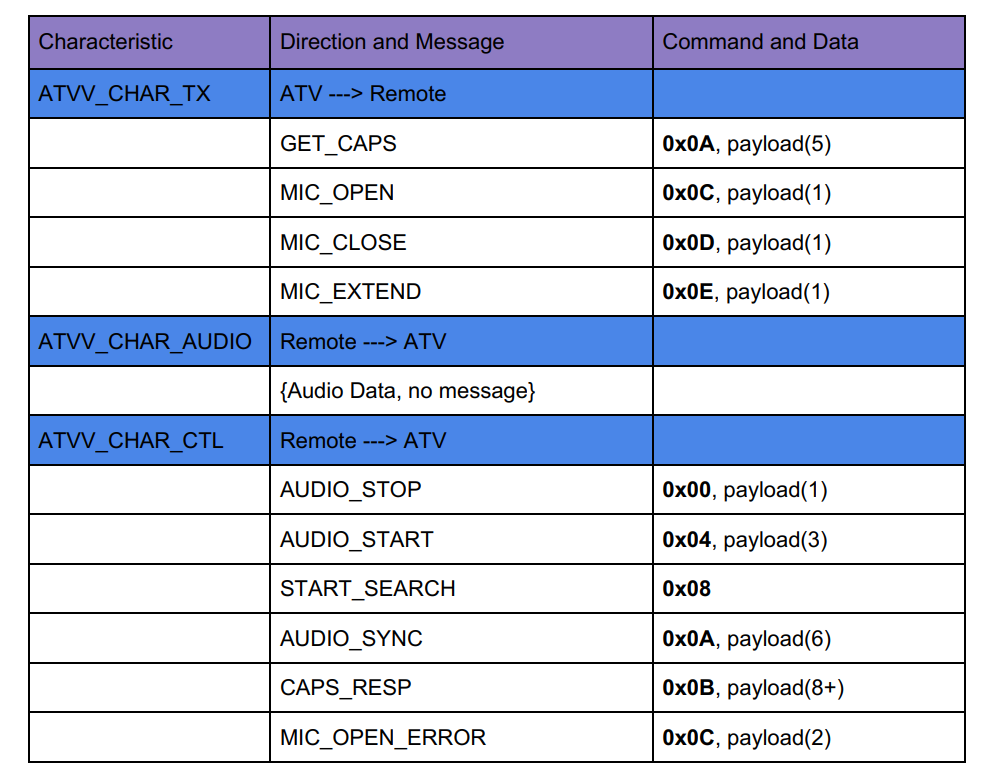Select the Audio Data, no message cell

[x=461, y=391]
